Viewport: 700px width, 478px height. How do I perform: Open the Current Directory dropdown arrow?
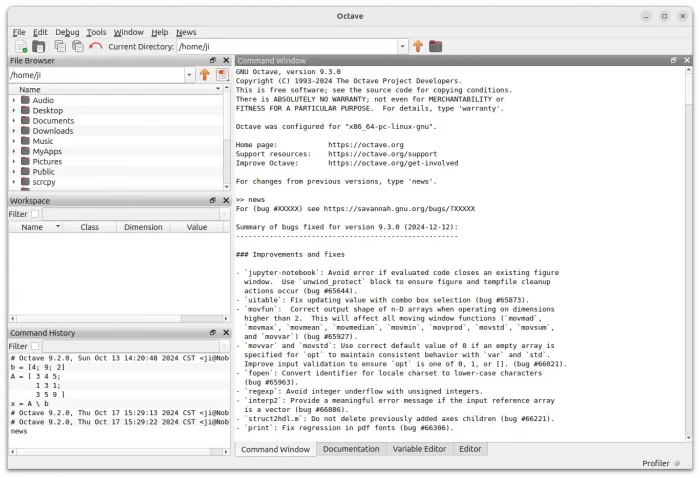tap(403, 46)
